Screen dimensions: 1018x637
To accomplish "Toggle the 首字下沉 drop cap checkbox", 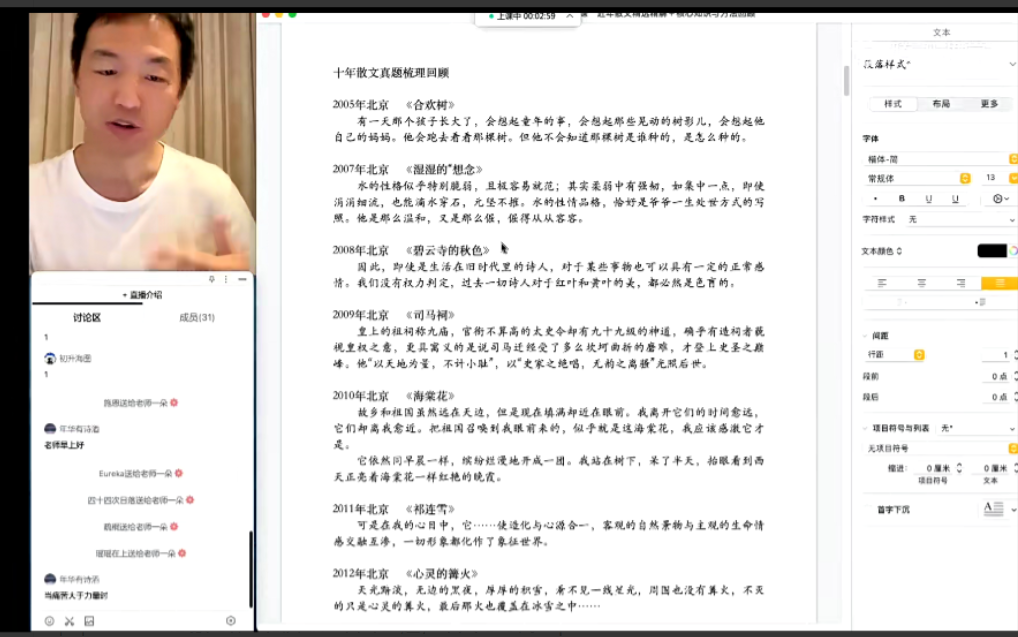I will (868, 509).
